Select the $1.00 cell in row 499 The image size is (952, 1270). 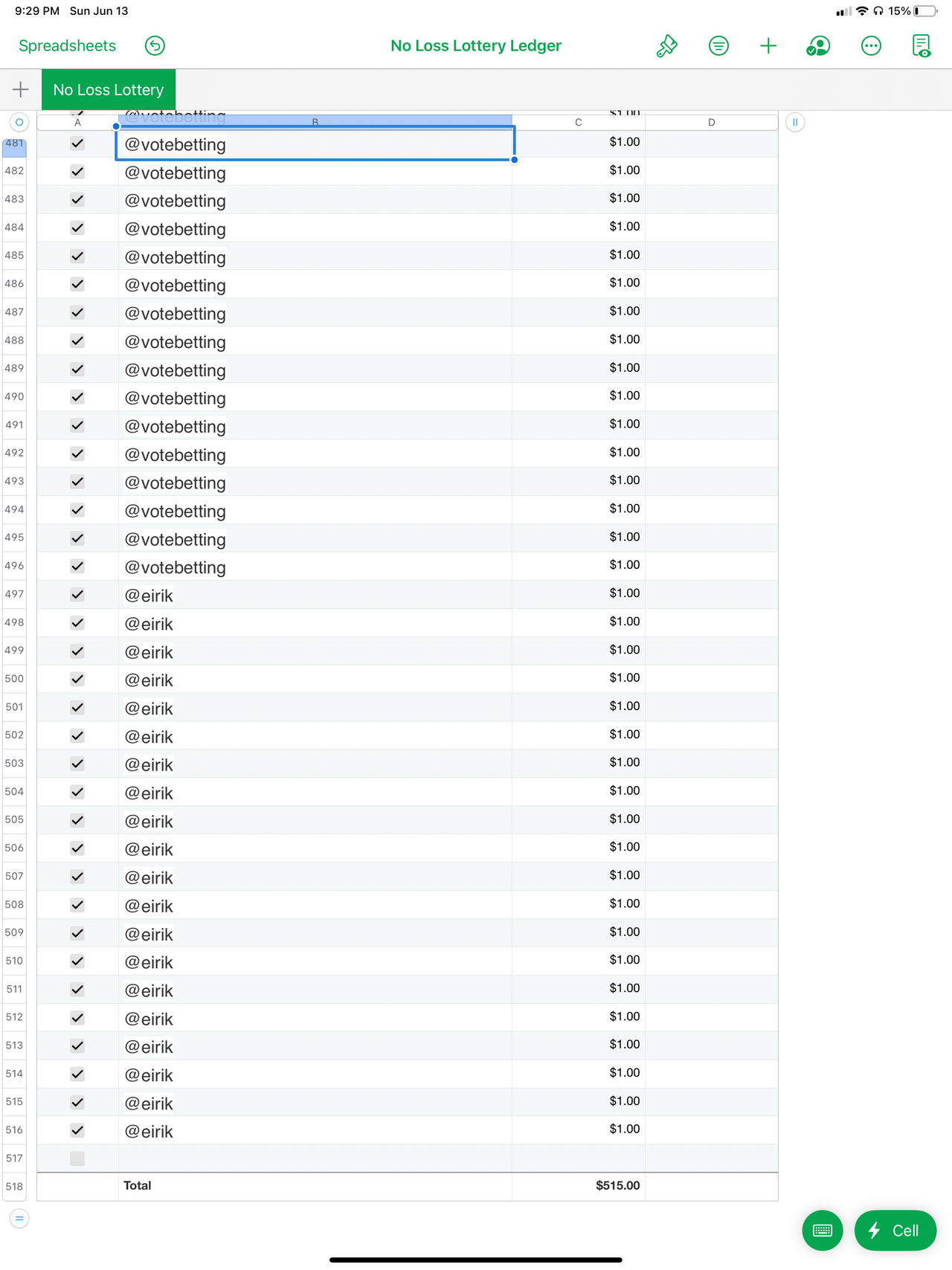579,651
